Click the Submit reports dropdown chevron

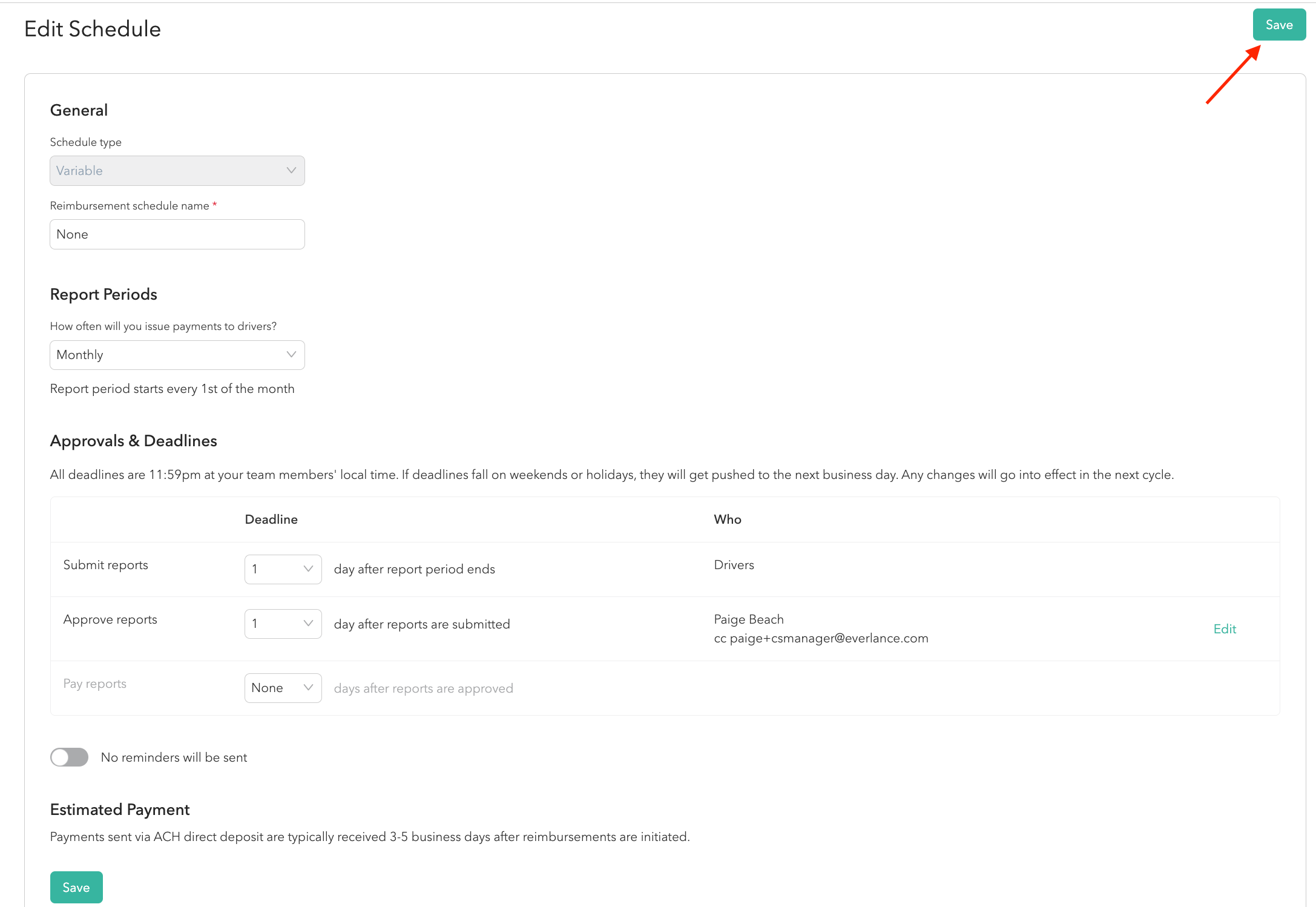point(308,569)
